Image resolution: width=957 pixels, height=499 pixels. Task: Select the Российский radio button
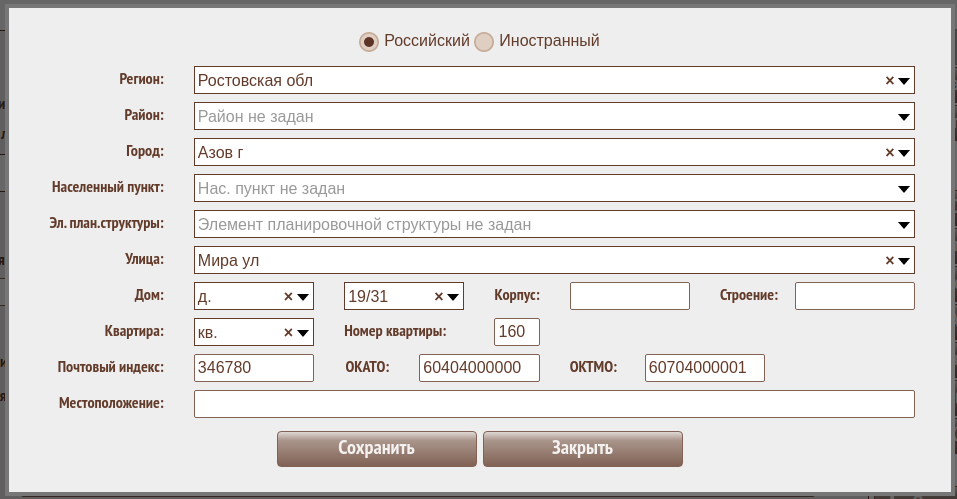(369, 42)
